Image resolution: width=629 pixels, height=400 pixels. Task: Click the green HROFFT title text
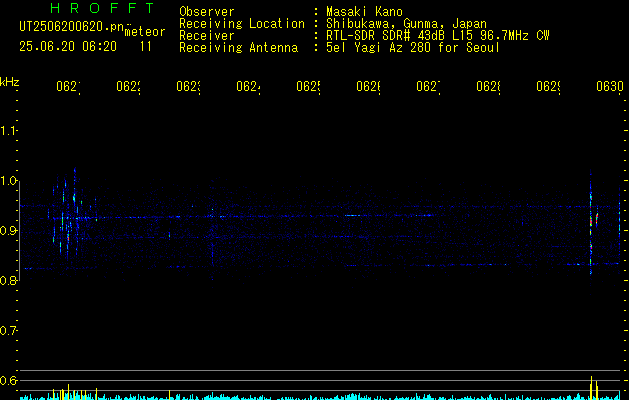[102, 8]
